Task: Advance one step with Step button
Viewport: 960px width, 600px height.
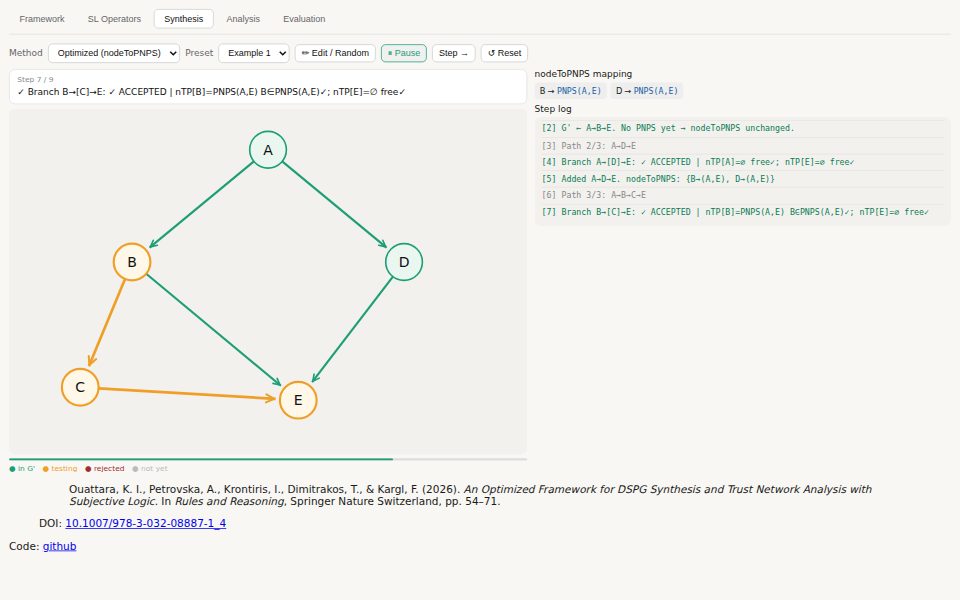Action: 453,53
